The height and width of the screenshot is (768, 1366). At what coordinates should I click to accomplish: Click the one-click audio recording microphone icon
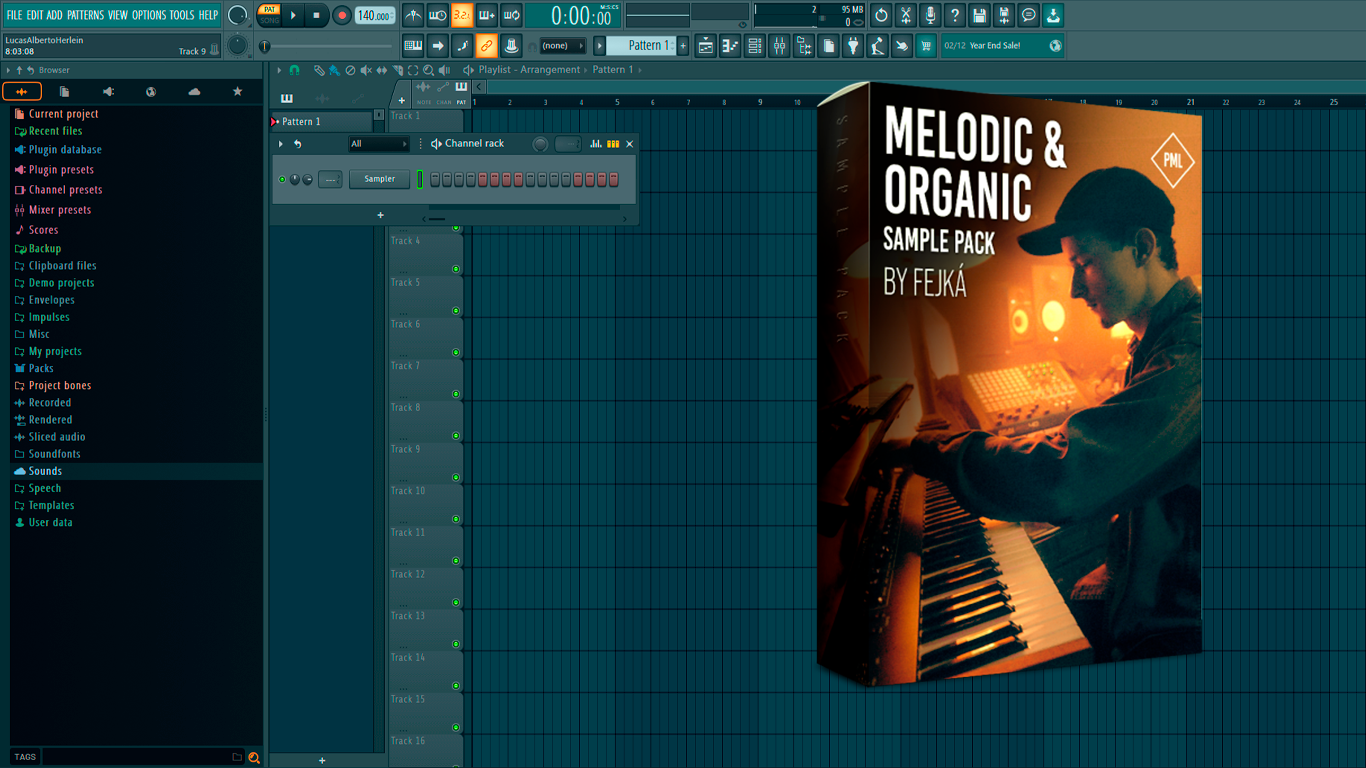click(930, 15)
